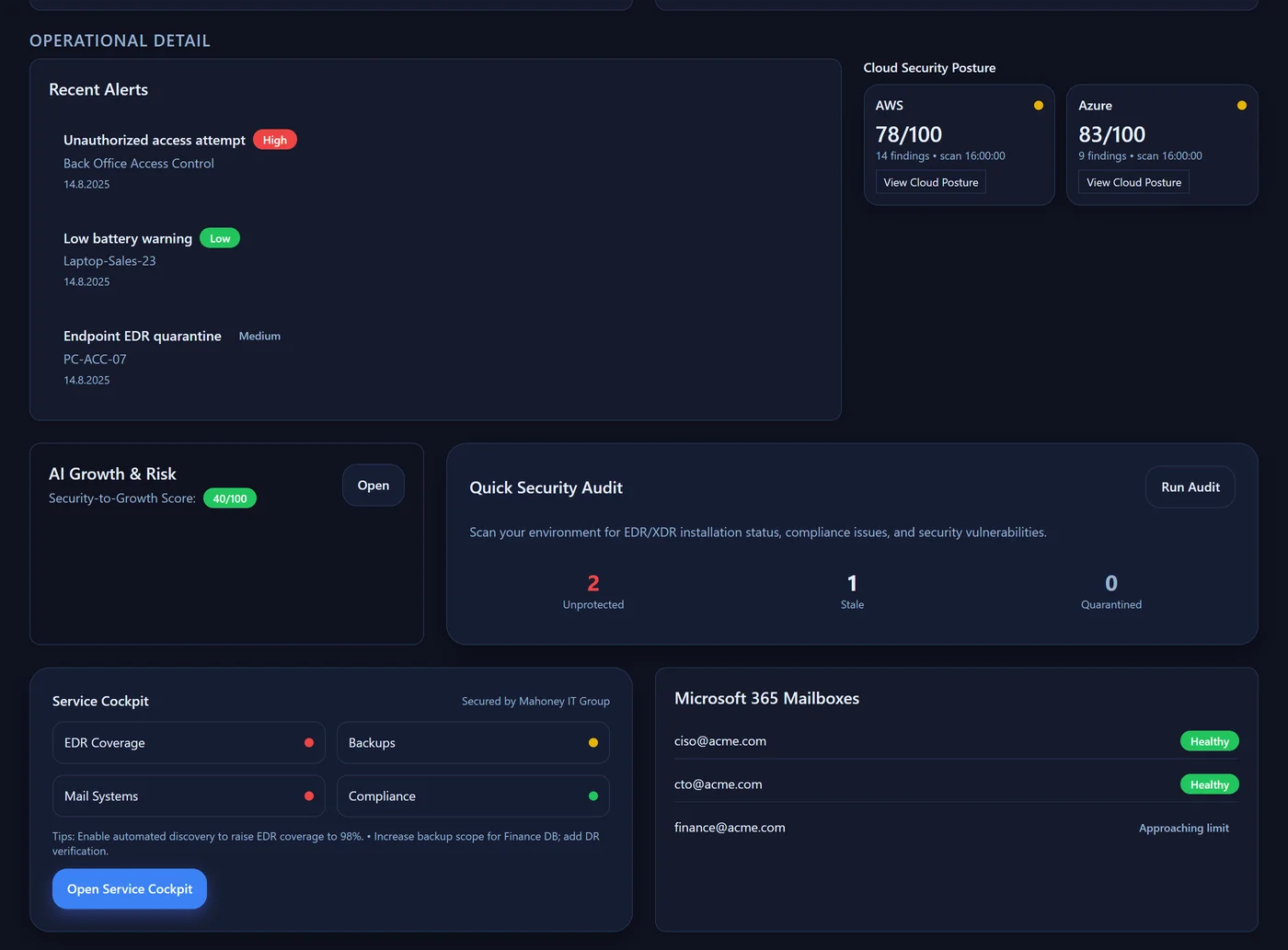Click the Low badge on battery warning

[220, 237]
